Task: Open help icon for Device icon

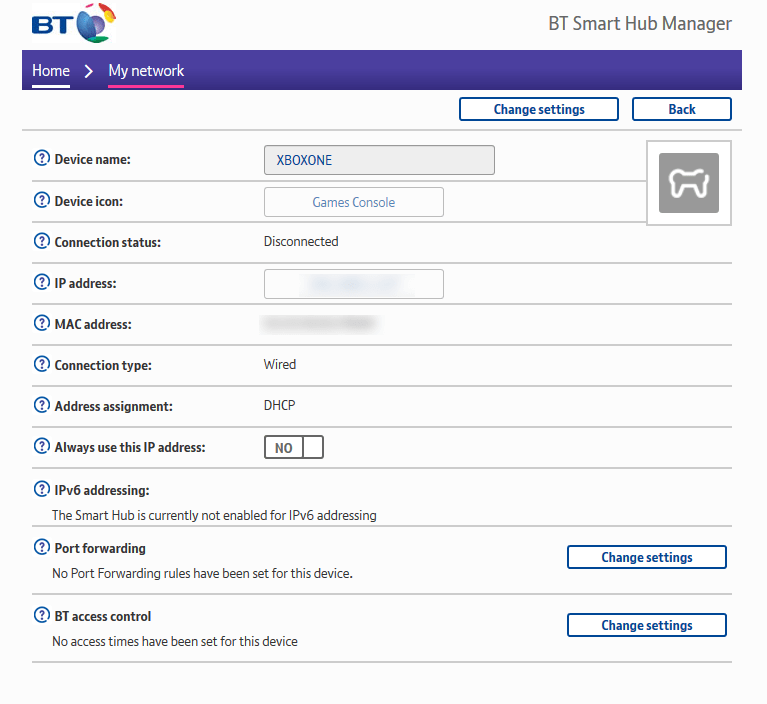Action: 42,200
